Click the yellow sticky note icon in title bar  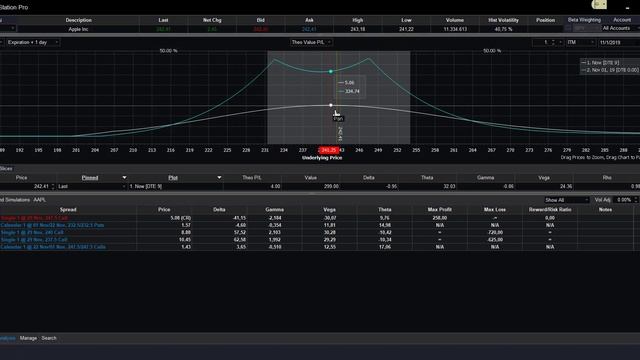tap(599, 4)
